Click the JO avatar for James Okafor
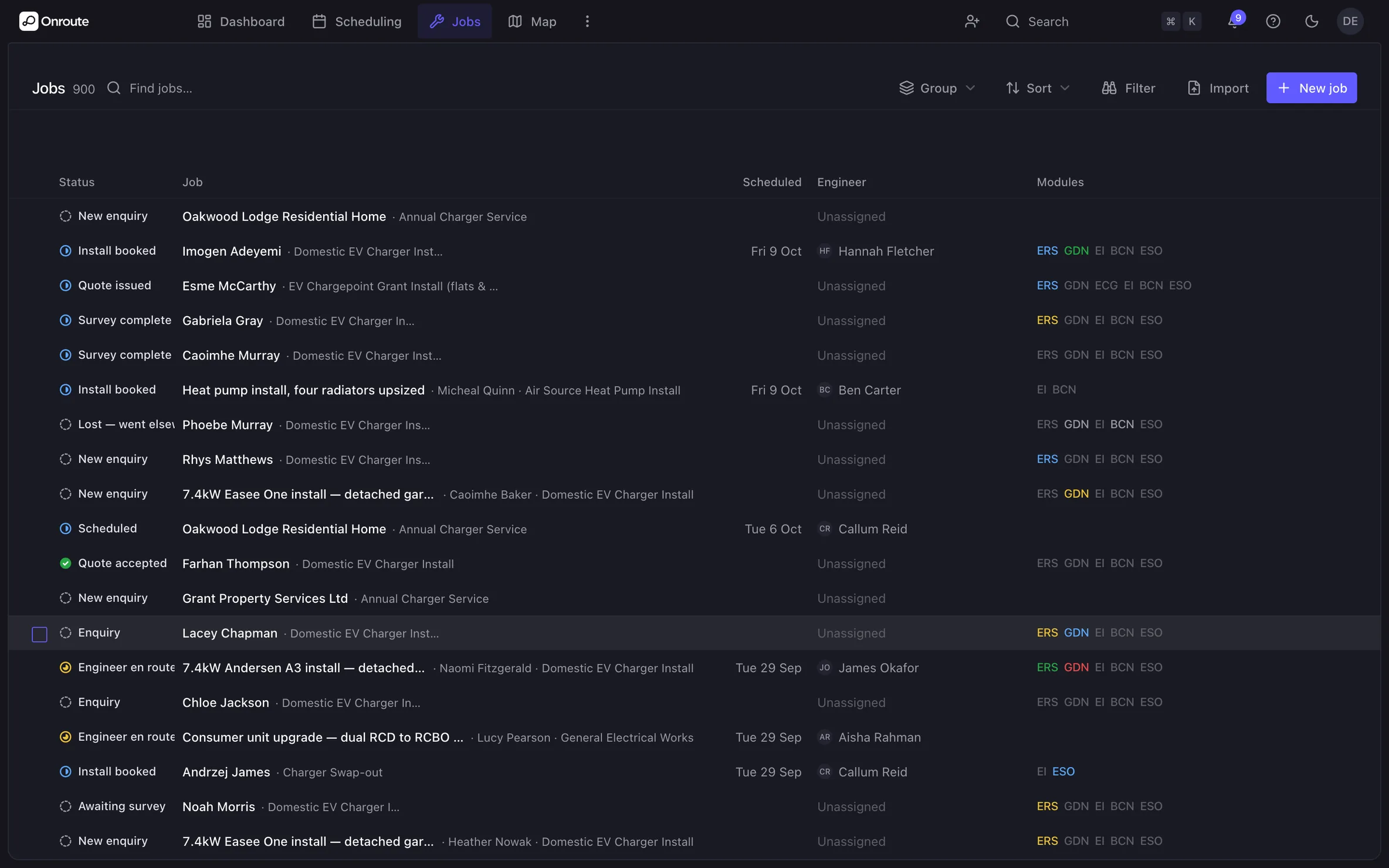Image resolution: width=1389 pixels, height=868 pixels. 825,667
